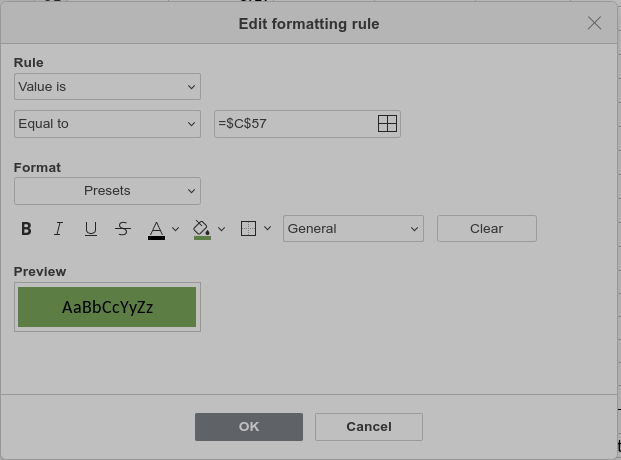Viewport: 621px width, 460px height.
Task: Open the font color dropdown arrow
Action: click(x=175, y=229)
